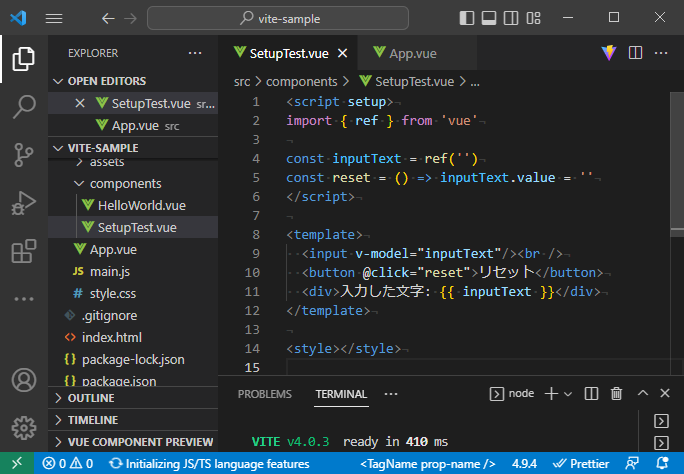Image resolution: width=684 pixels, height=474 pixels.
Task: Open style.css in the file tree
Action: coord(133,293)
